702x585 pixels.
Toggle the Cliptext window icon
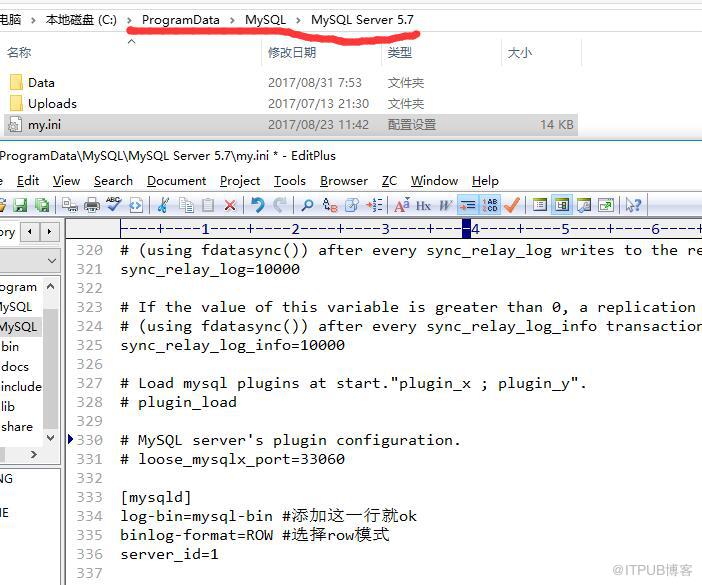pos(540,205)
